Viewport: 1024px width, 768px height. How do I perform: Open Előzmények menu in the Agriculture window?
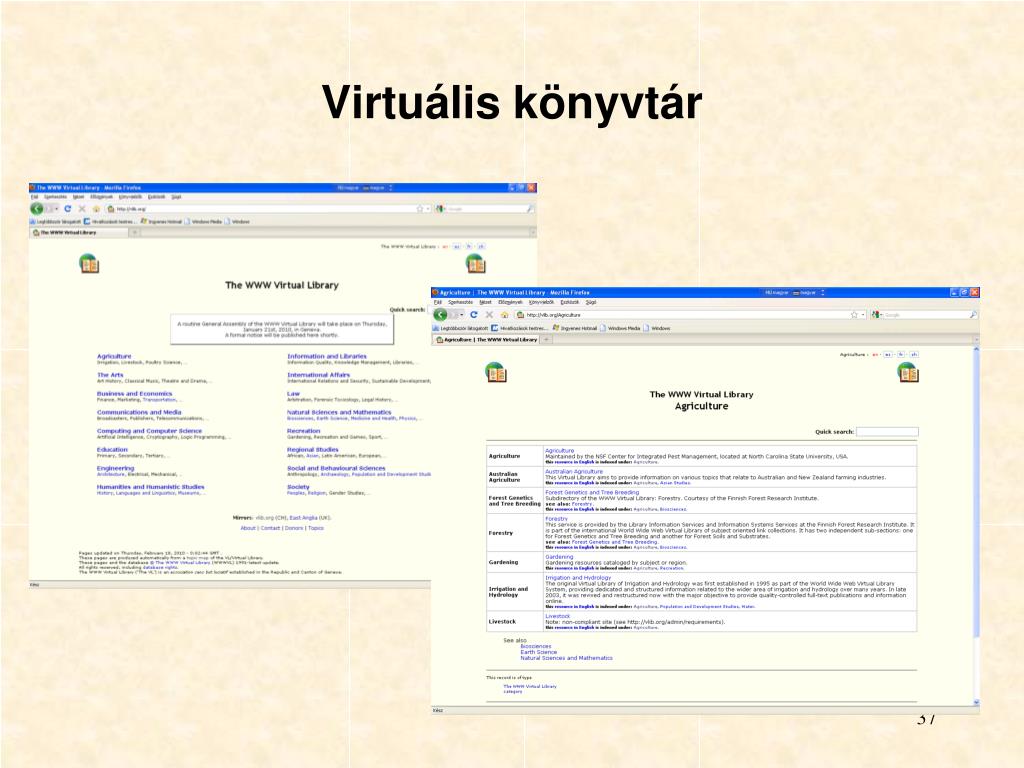click(511, 302)
